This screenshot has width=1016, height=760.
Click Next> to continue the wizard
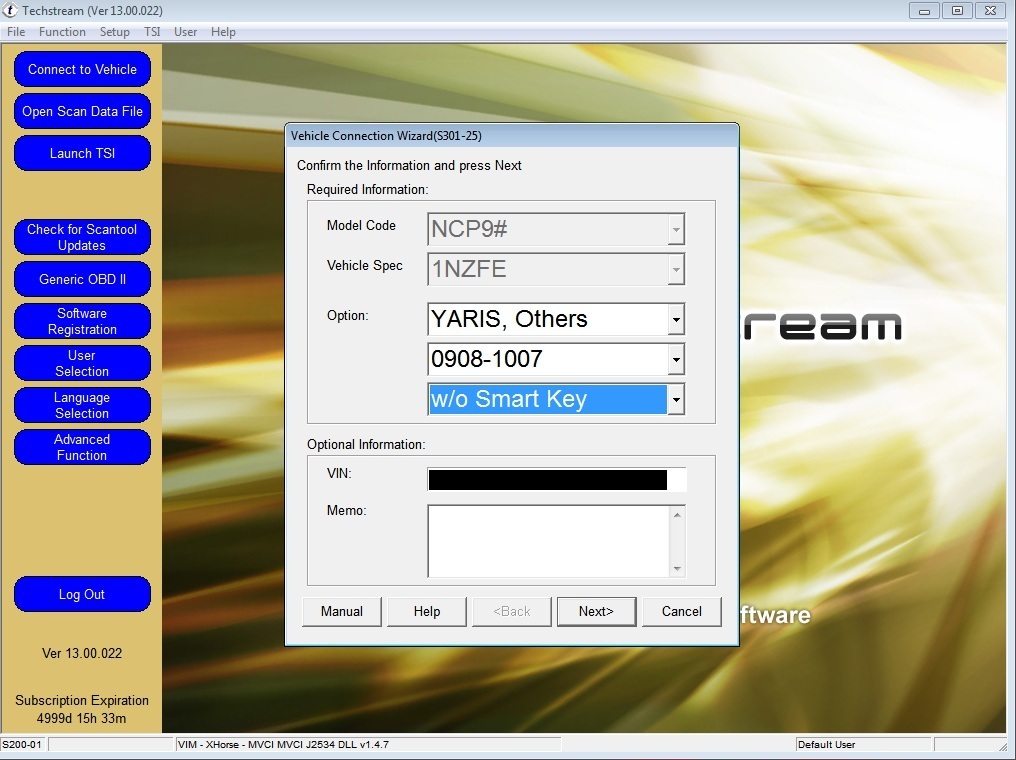point(596,612)
